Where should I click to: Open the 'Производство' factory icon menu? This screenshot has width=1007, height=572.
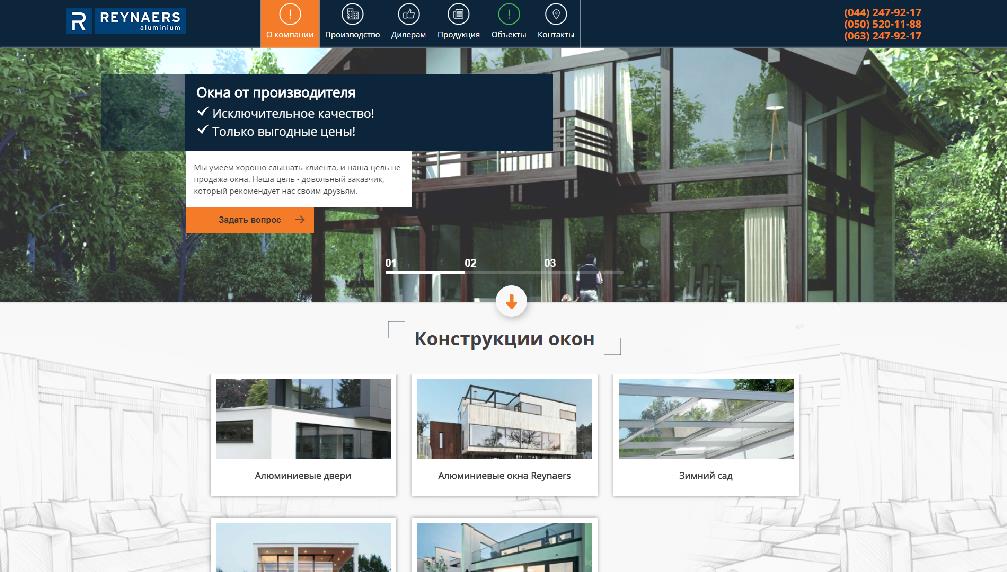[353, 23]
